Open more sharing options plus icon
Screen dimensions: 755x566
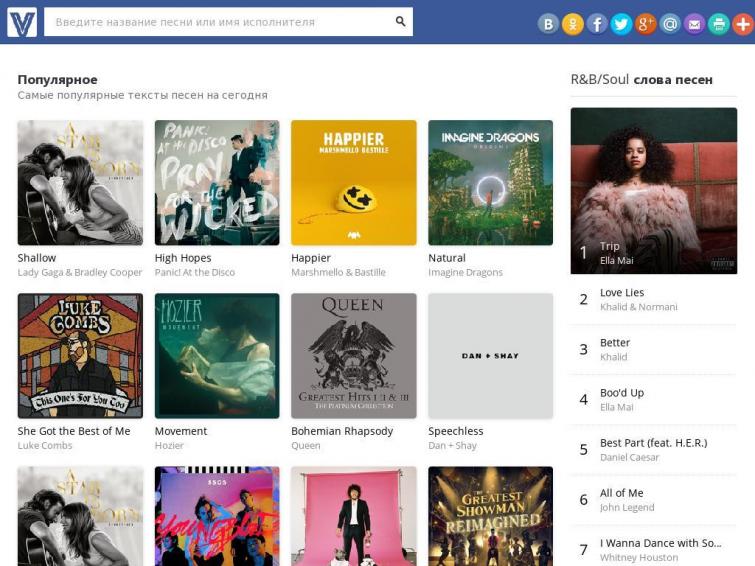743,24
